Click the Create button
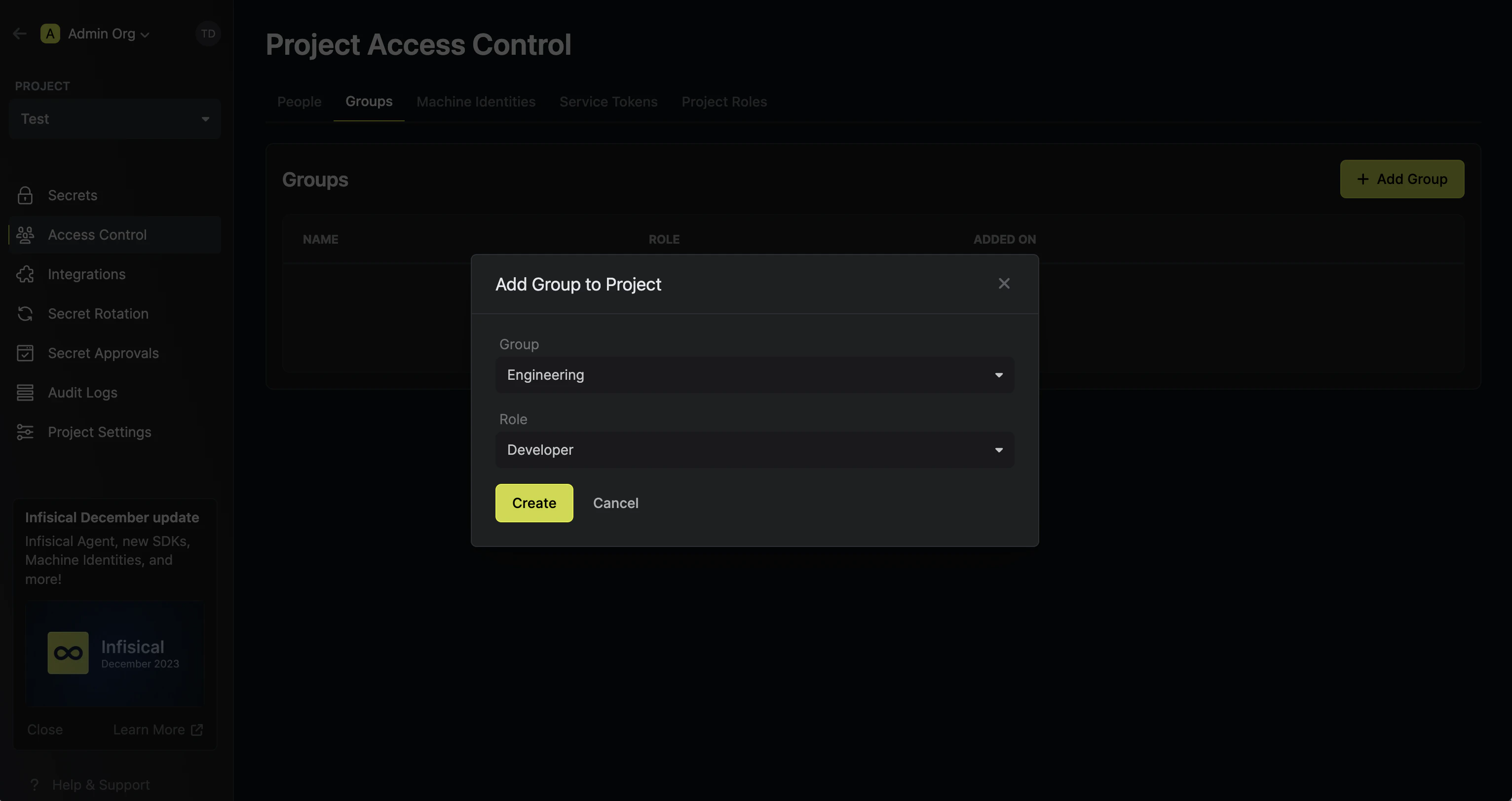The image size is (1512, 801). [x=534, y=503]
